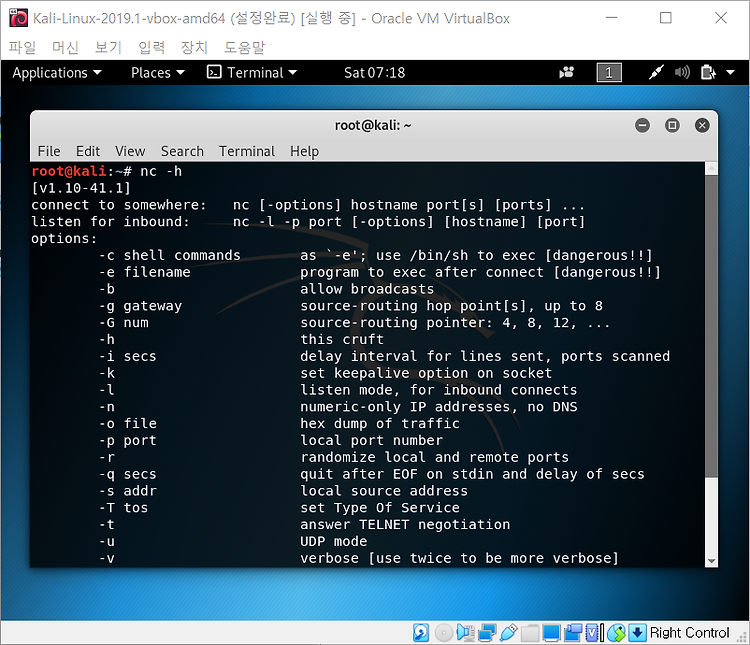The width and height of the screenshot is (750, 645).
Task: Click the battery charging icon in Kali panel
Action: coord(708,73)
